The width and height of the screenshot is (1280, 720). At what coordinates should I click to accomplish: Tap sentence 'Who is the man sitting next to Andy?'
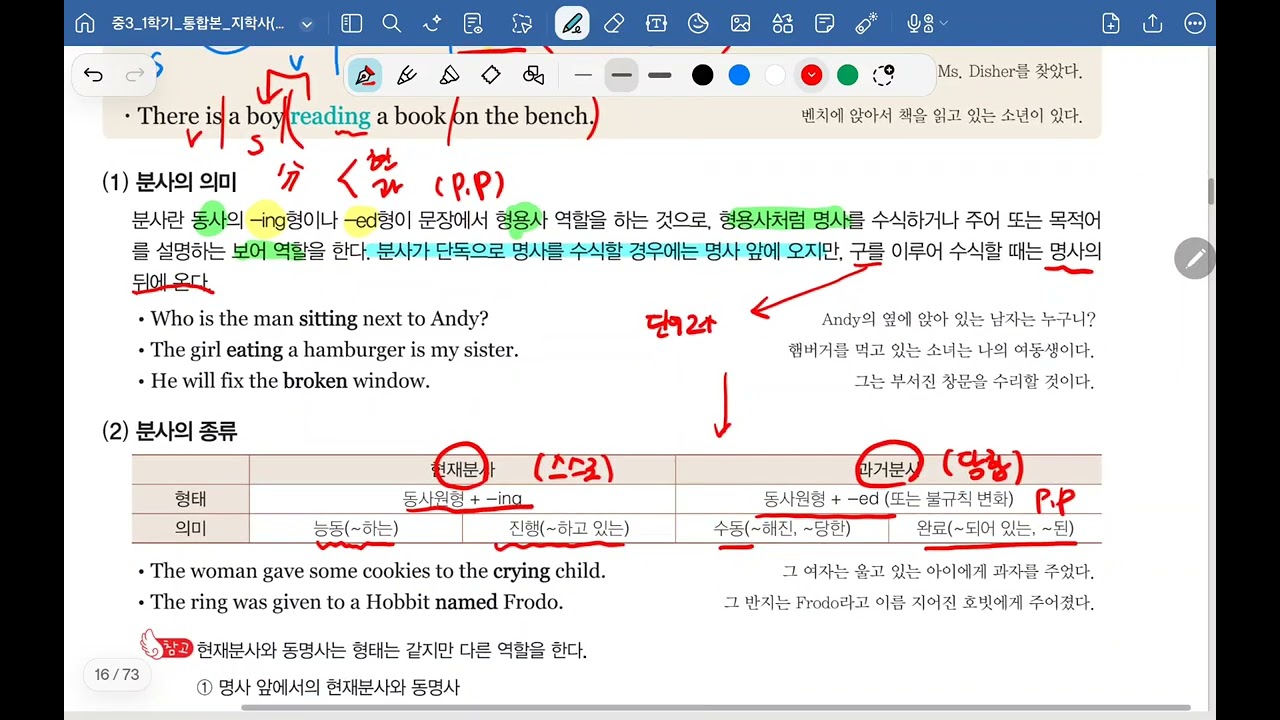[x=319, y=319]
